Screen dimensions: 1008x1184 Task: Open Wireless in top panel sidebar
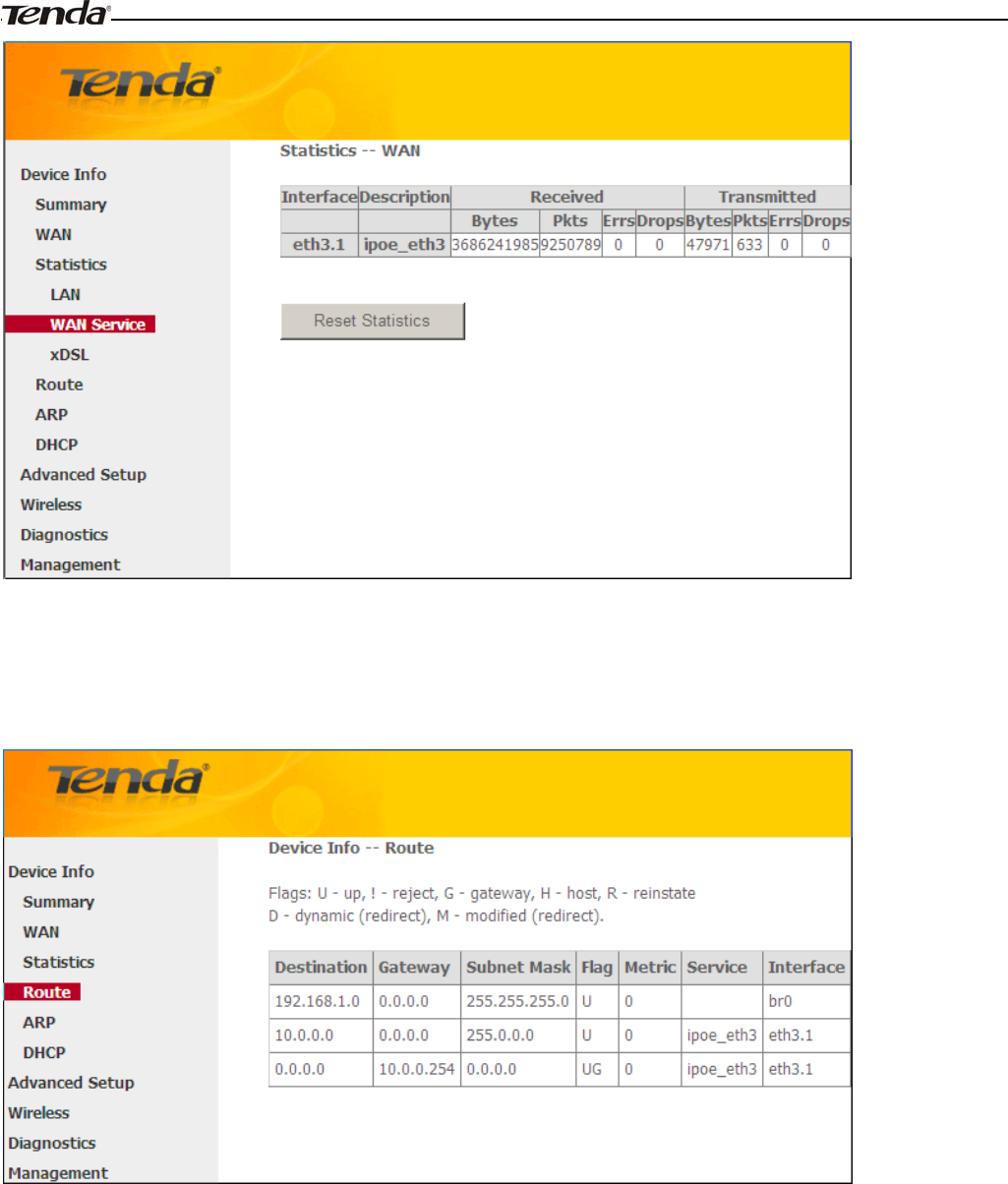[51, 504]
